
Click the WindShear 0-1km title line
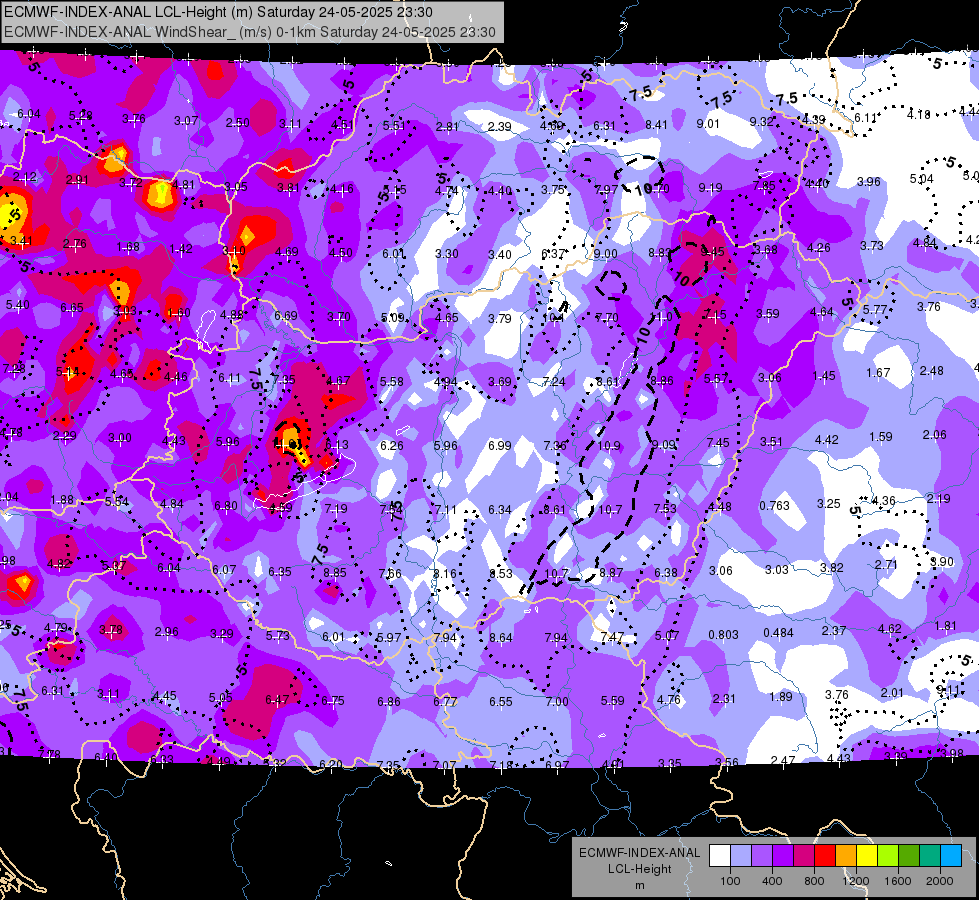click(x=250, y=32)
